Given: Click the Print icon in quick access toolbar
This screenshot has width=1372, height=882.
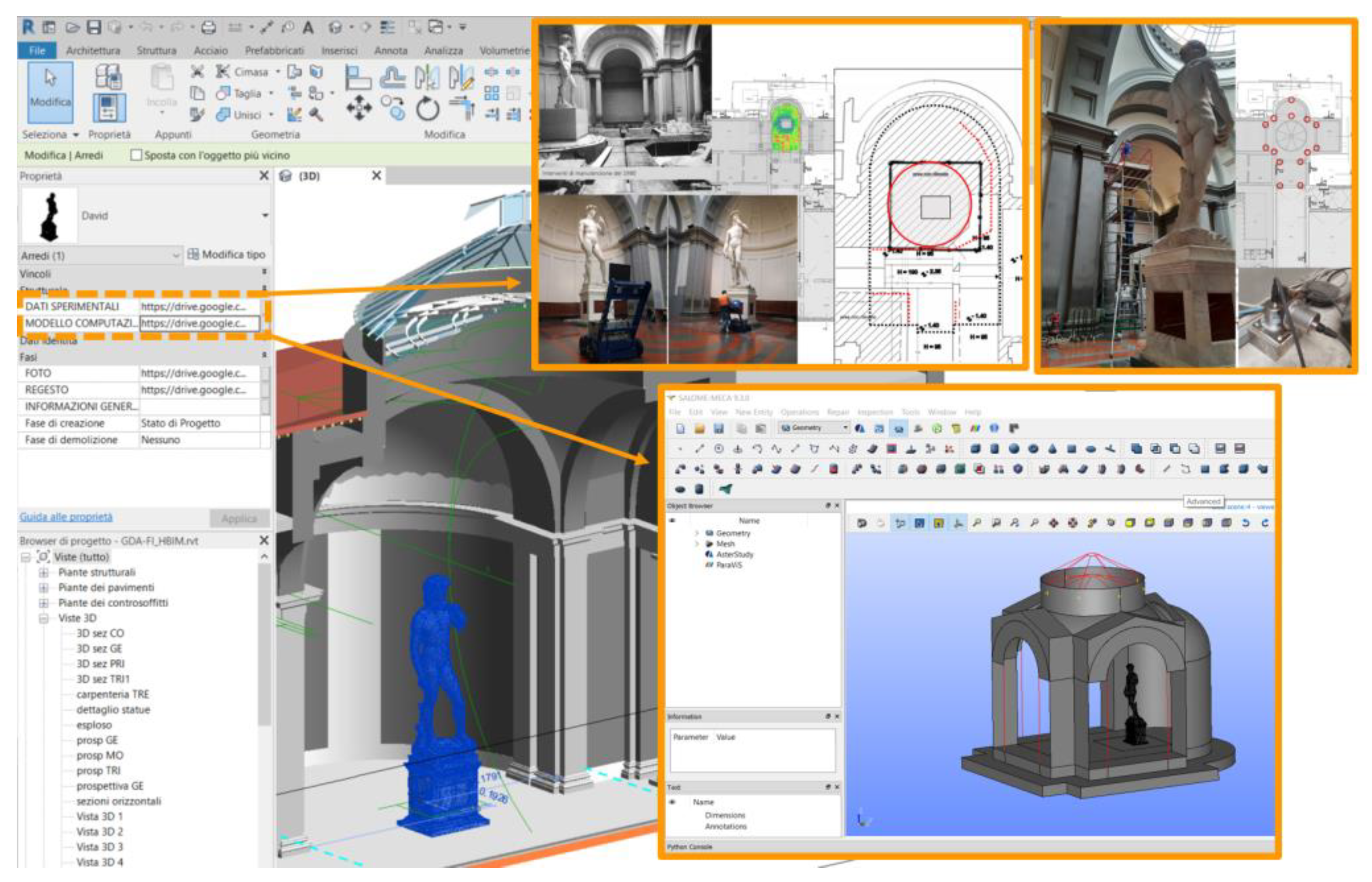Looking at the screenshot, I should click(209, 27).
